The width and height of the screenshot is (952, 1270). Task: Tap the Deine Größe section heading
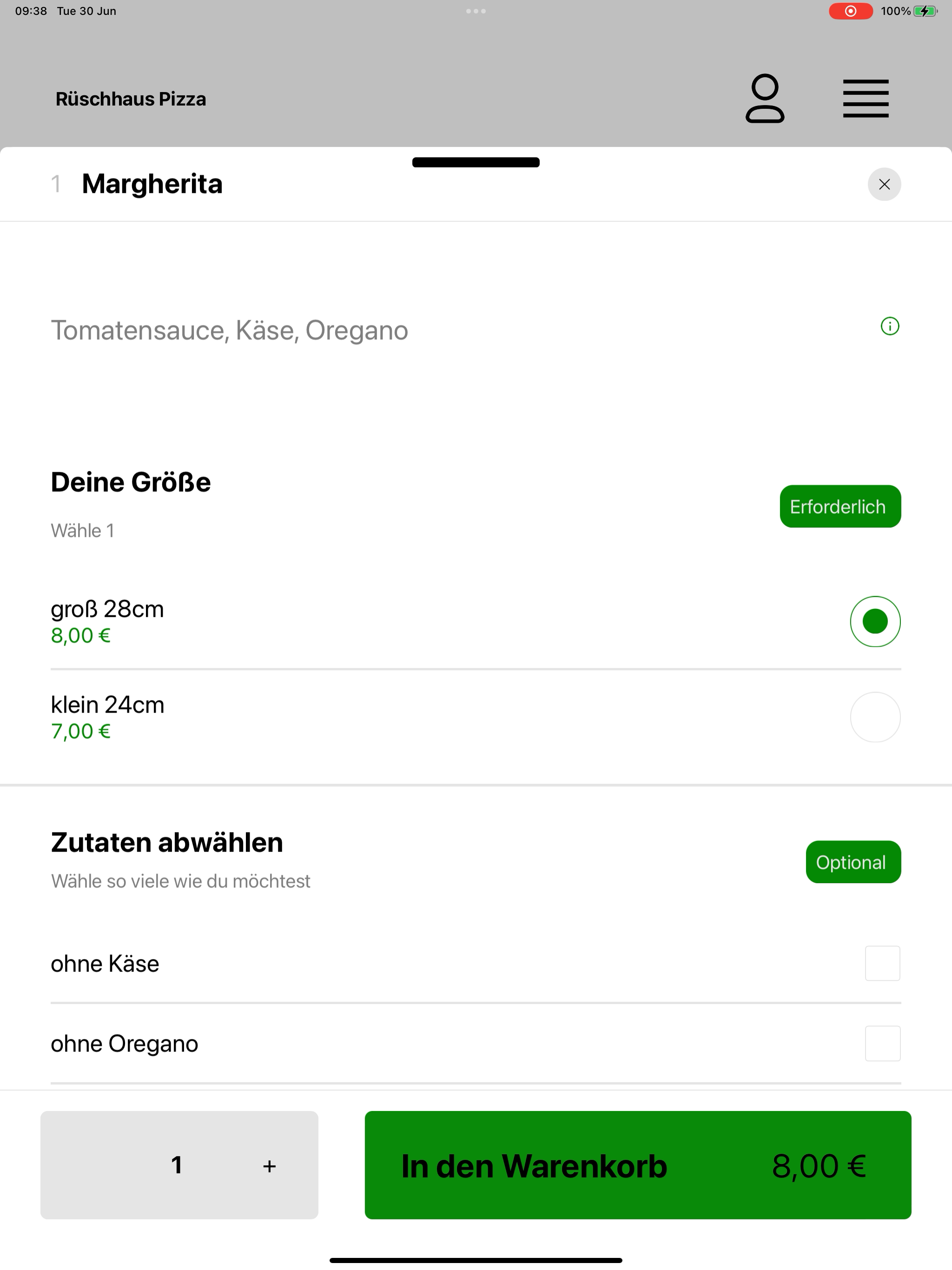(131, 482)
